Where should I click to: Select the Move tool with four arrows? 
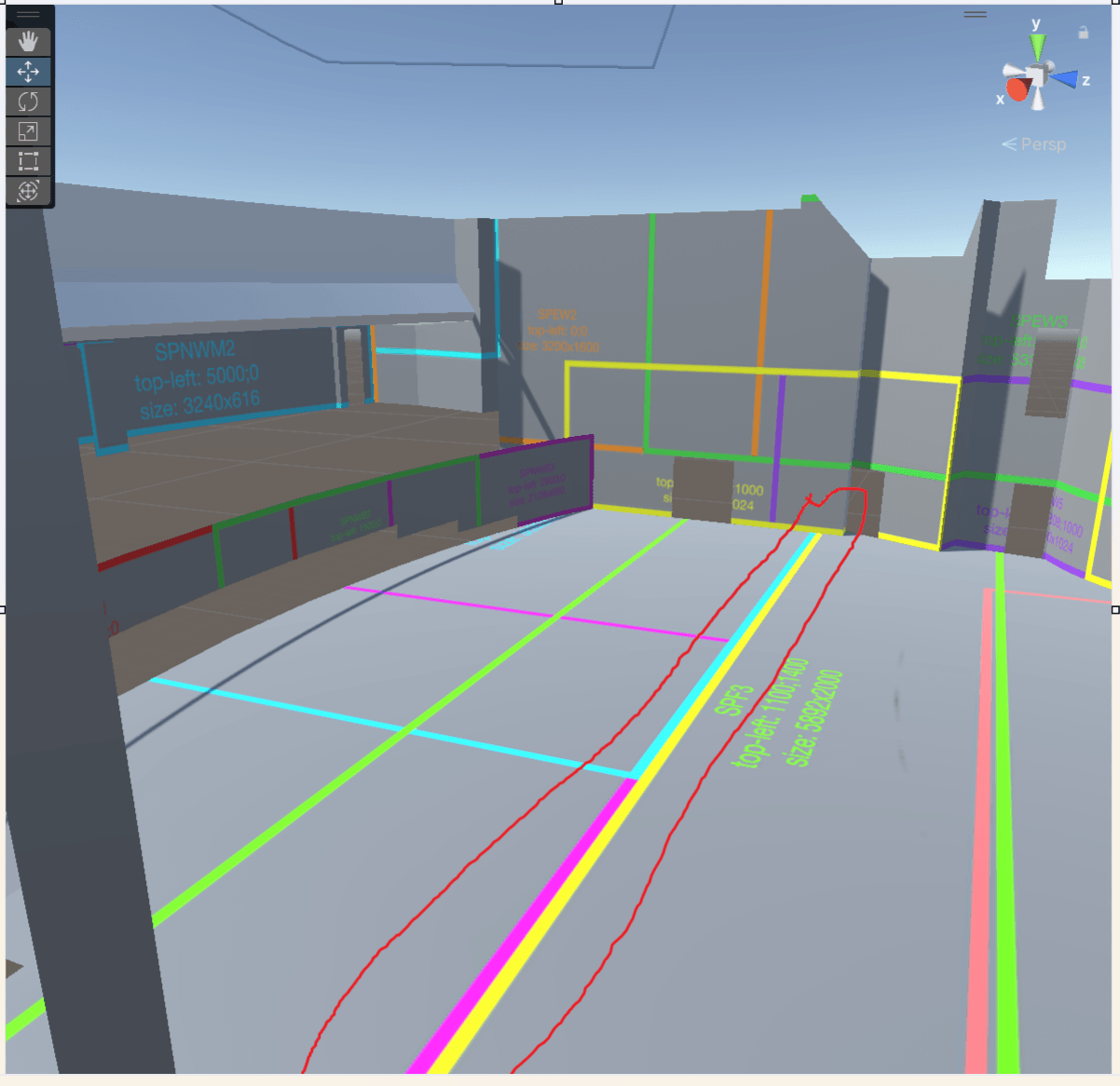coord(28,72)
